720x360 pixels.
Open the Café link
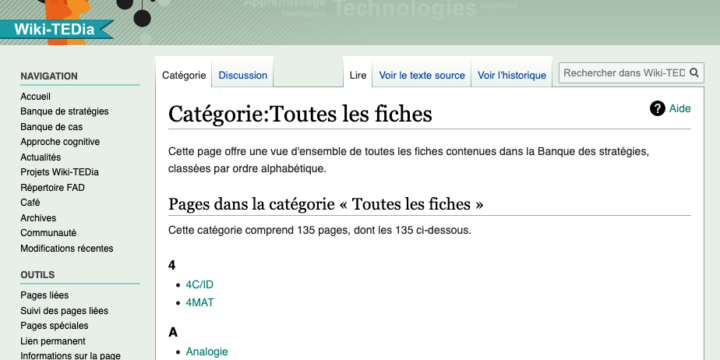click(30, 202)
